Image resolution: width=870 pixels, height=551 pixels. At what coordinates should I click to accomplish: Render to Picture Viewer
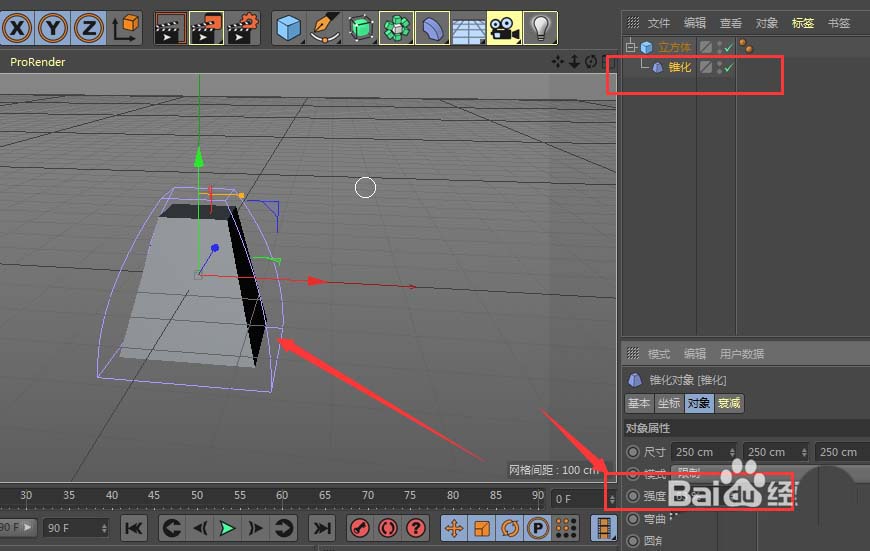[x=206, y=28]
